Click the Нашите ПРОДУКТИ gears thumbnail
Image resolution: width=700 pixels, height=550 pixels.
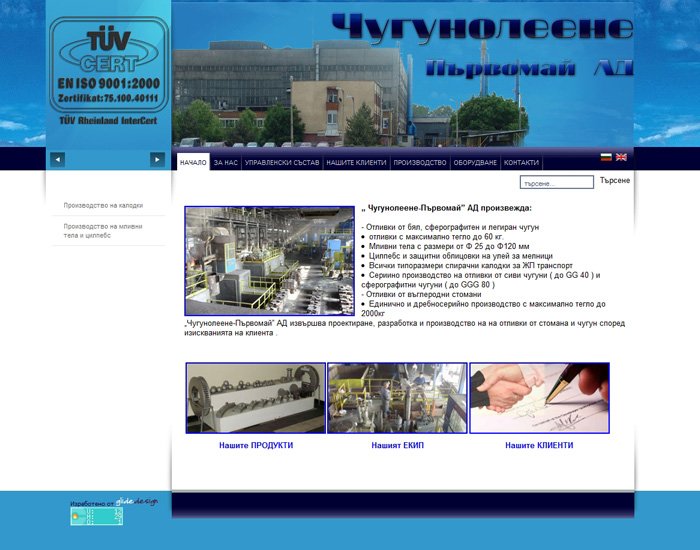click(x=256, y=398)
